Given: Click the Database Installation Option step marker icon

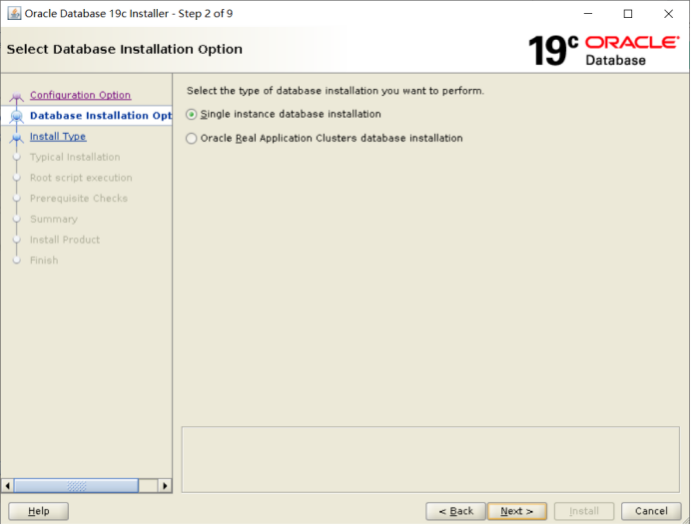Looking at the screenshot, I should pyautogui.click(x=17, y=116).
